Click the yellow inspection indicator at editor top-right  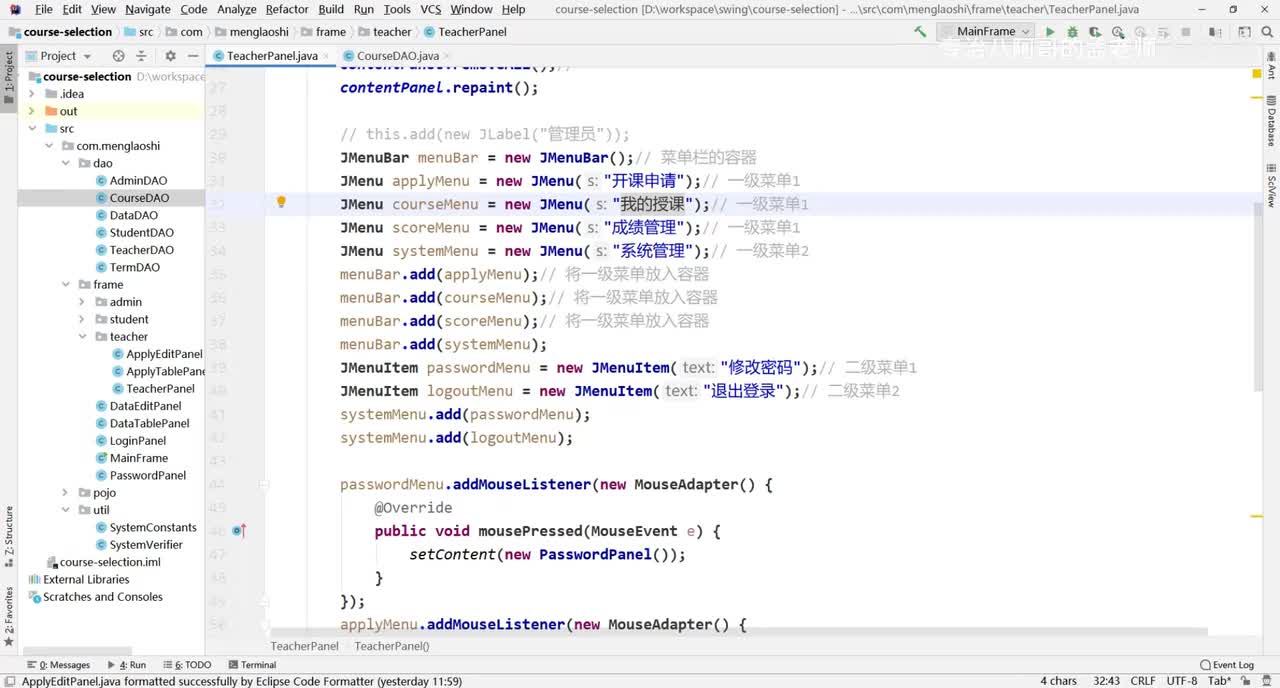coord(1257,73)
